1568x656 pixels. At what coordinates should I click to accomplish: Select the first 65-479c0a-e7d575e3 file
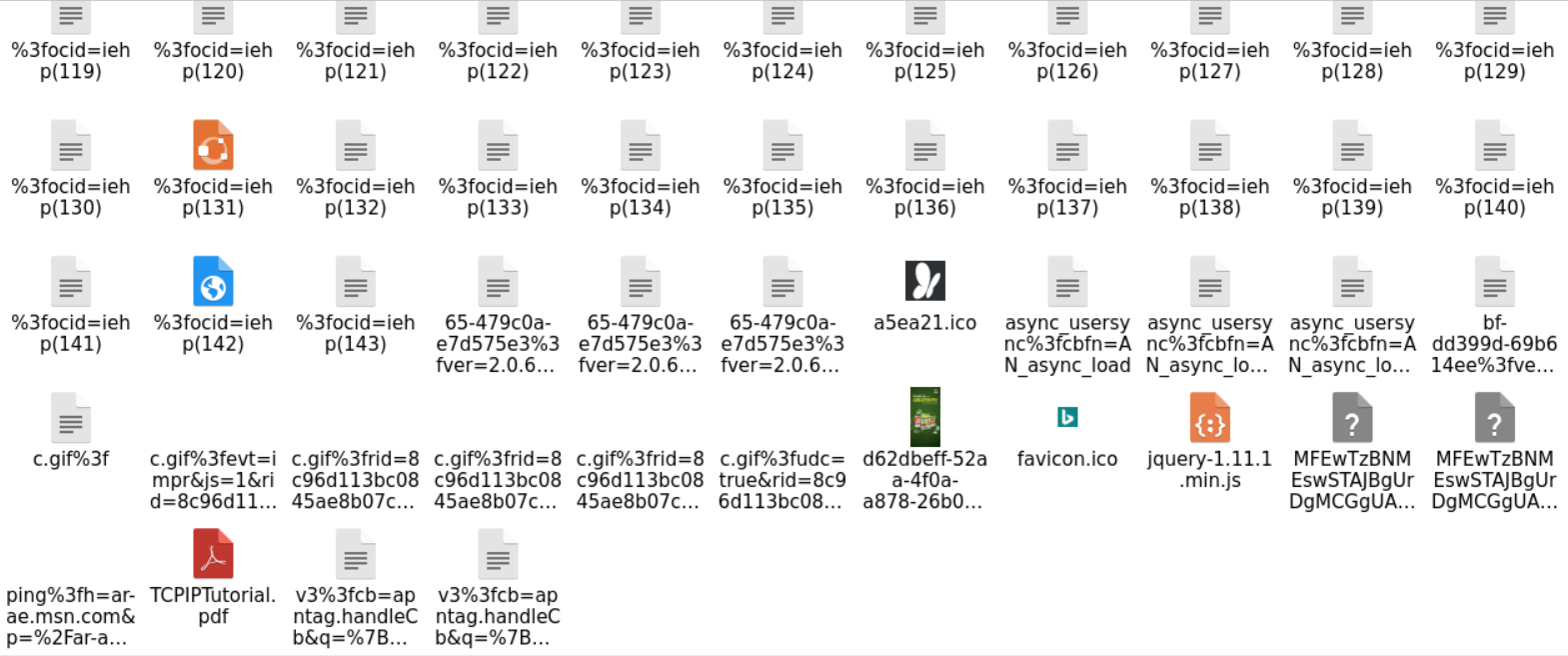coord(498,281)
